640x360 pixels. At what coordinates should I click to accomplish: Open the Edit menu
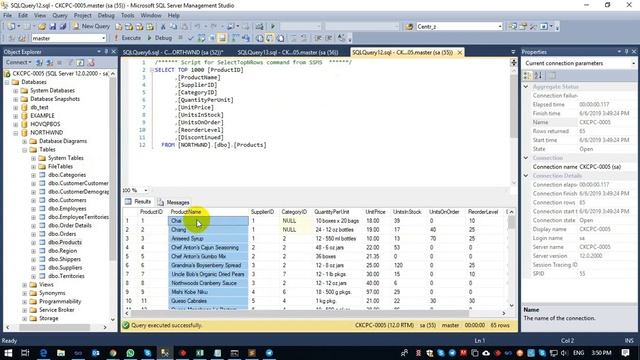click(x=23, y=15)
